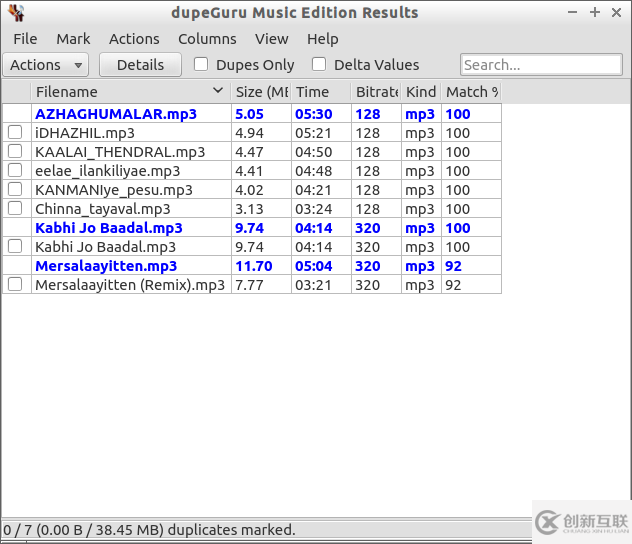Open the Columns menu
Screen dimensions: 632x544
tap(207, 39)
